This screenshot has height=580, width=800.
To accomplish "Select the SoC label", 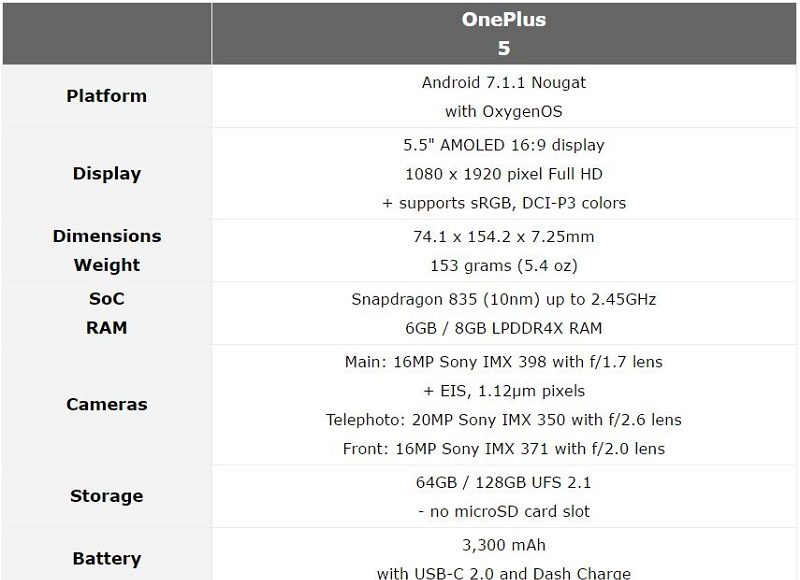I will (106, 299).
